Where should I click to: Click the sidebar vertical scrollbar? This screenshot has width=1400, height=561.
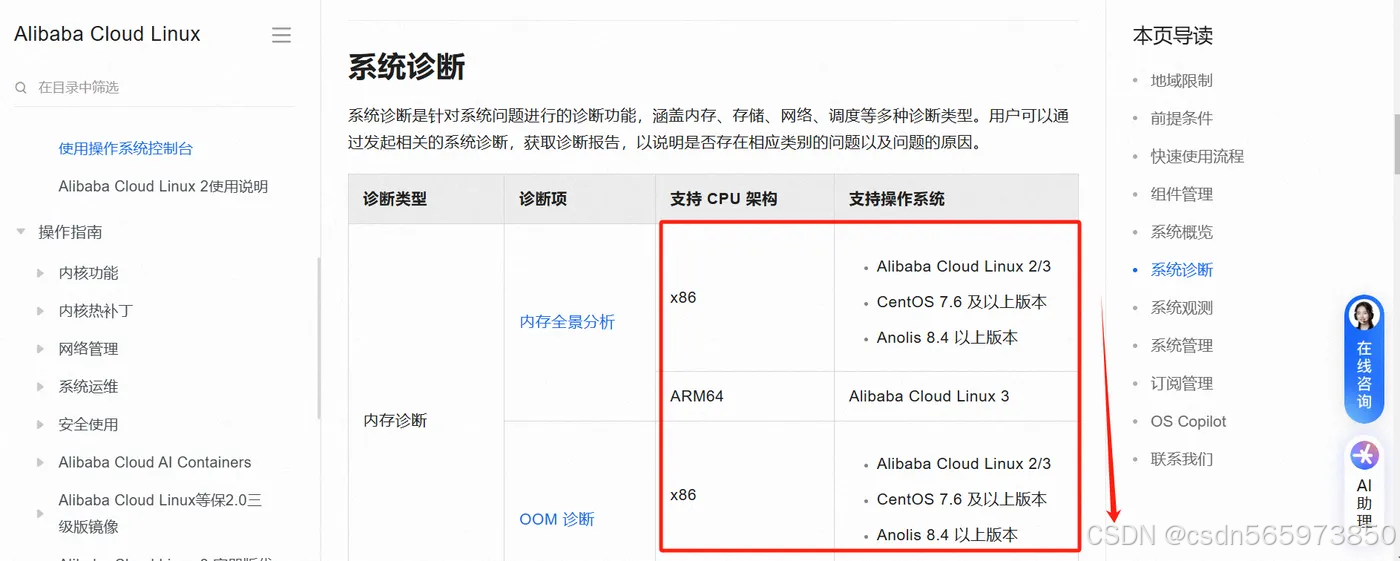319,338
